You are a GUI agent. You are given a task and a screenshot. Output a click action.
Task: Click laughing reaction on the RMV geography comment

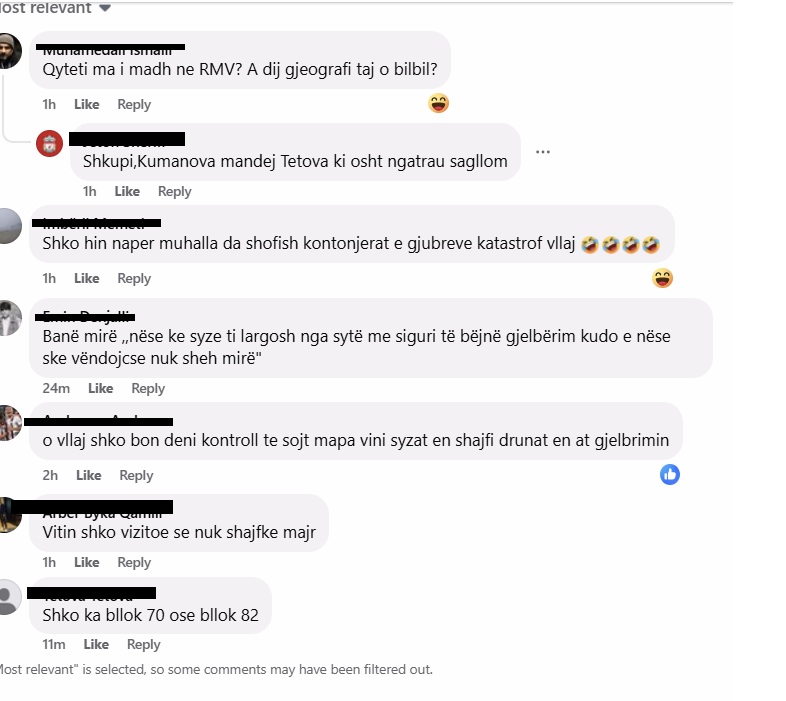tap(438, 103)
